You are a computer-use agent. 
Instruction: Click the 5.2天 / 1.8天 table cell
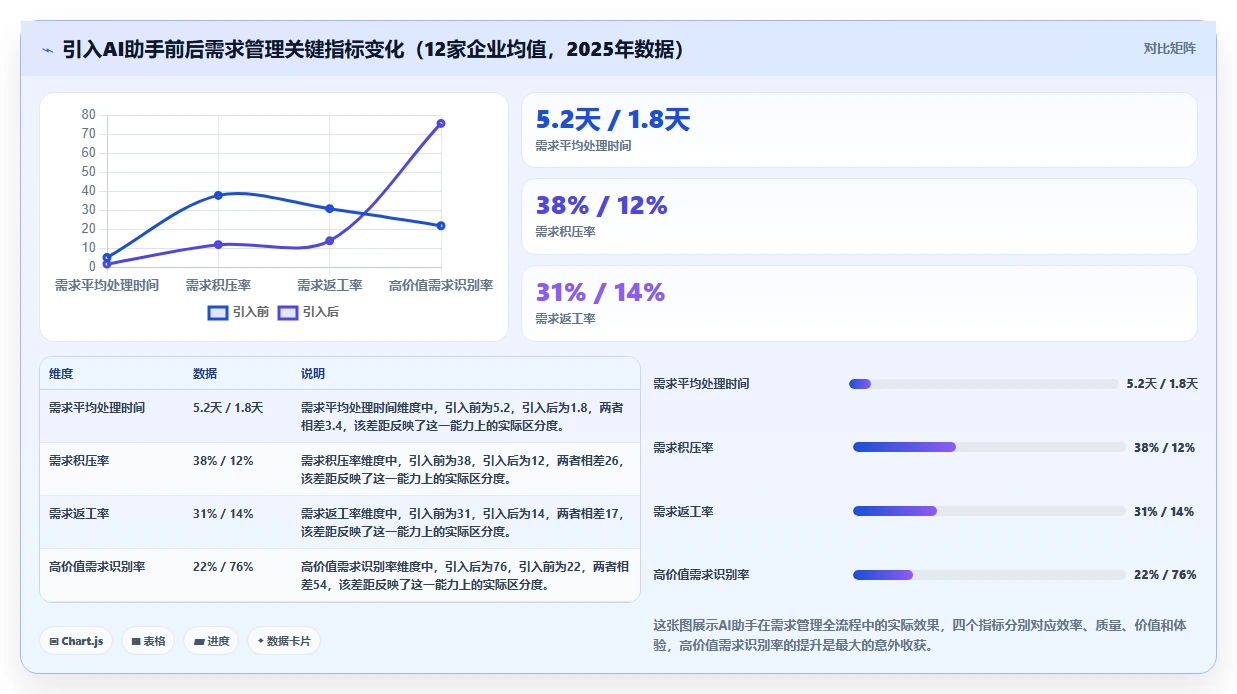click(228, 408)
